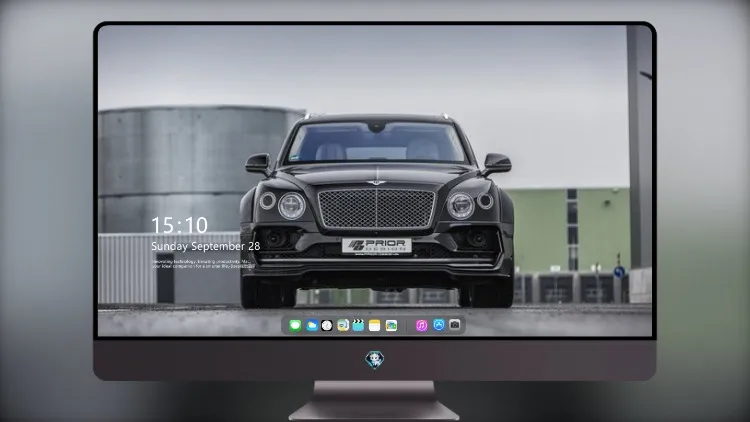Open the Maps app in dock
750x422 pixels.
[343, 325]
